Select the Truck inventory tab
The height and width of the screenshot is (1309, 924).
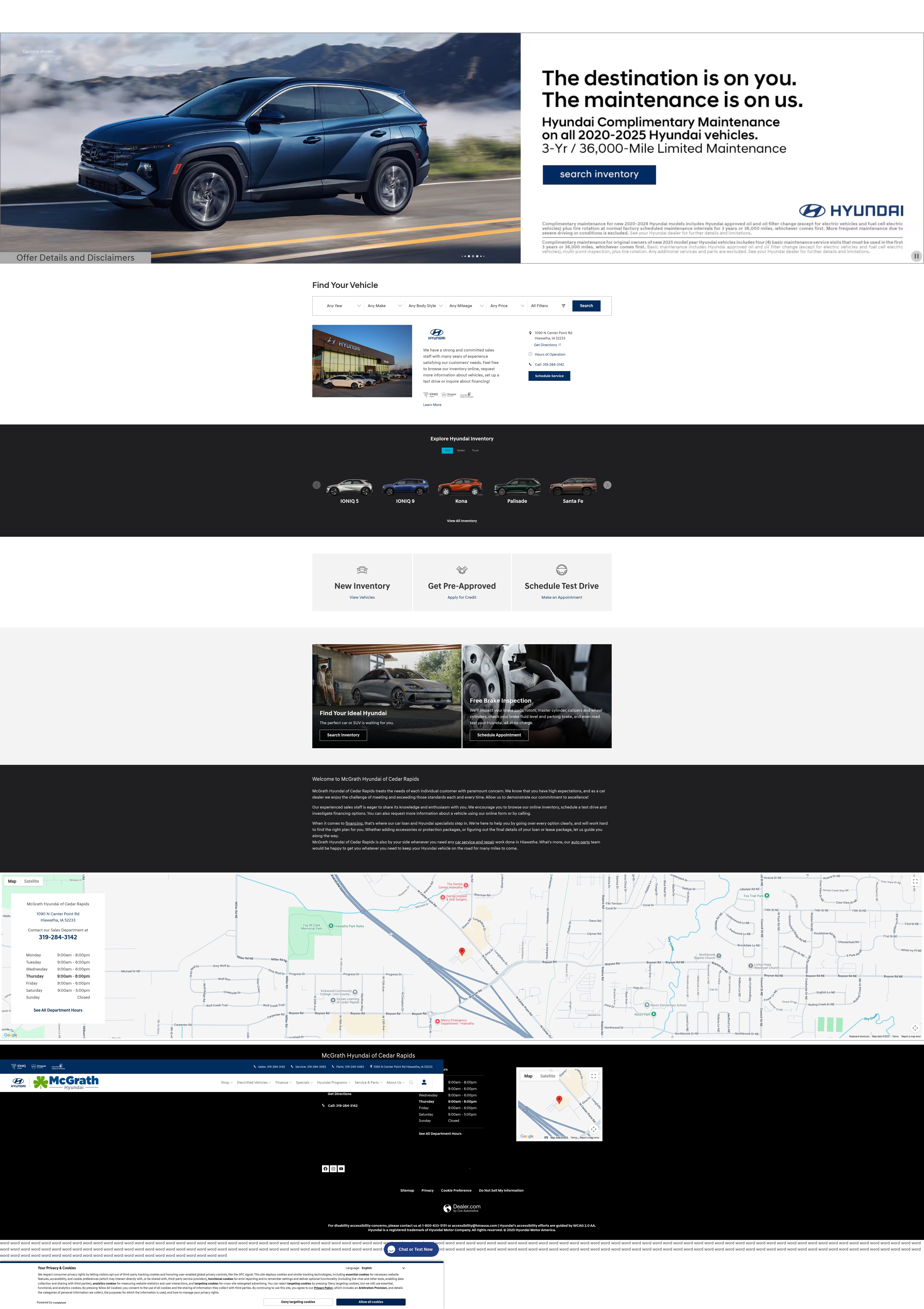(475, 450)
